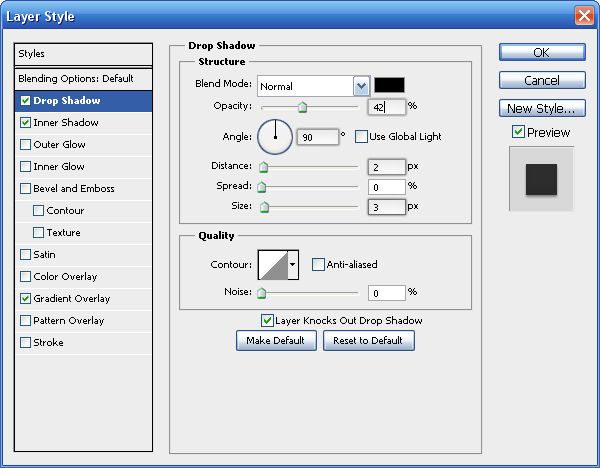600x468 pixels.
Task: Click the Angle value field
Action: 318,137
